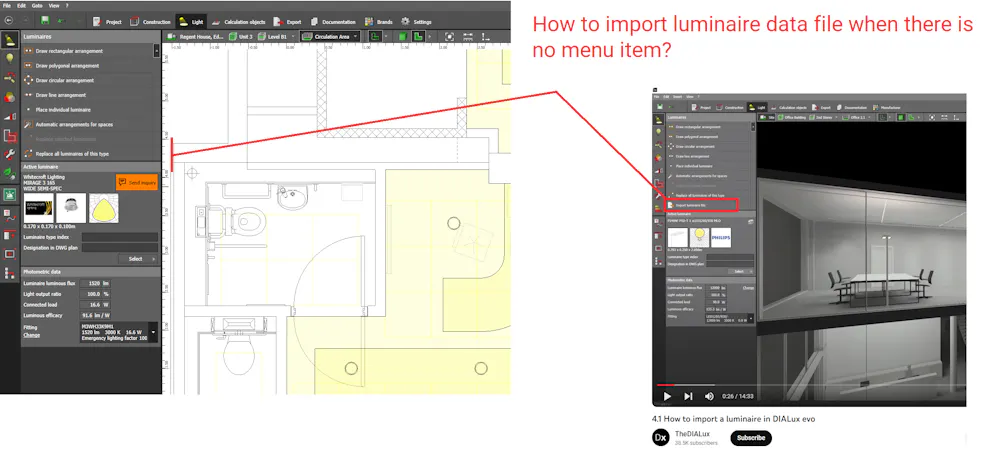Click the Subscribe button under video
Image resolution: width=1000 pixels, height=464 pixels.
[751, 438]
